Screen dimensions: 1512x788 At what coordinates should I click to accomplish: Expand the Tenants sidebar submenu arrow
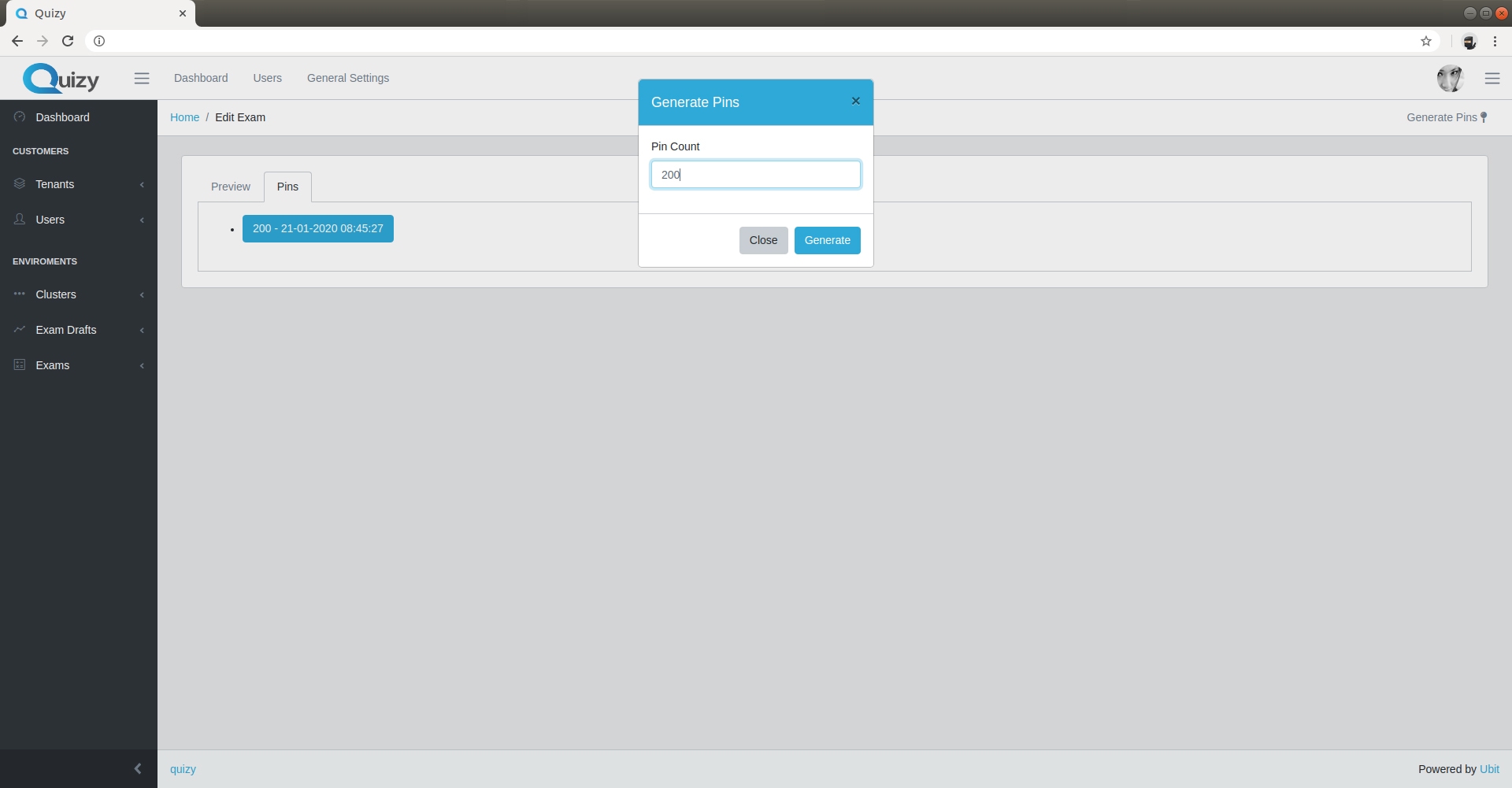(142, 184)
